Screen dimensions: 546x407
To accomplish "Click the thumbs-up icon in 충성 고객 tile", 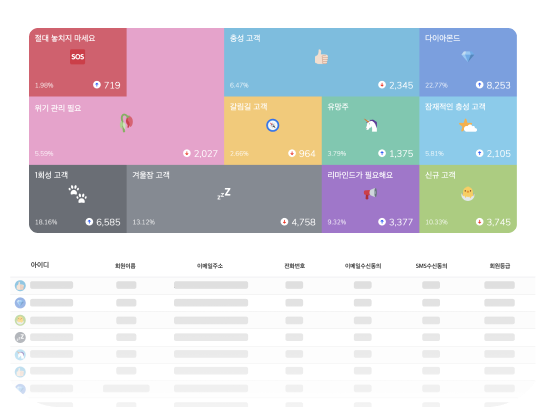I will pyautogui.click(x=321, y=57).
